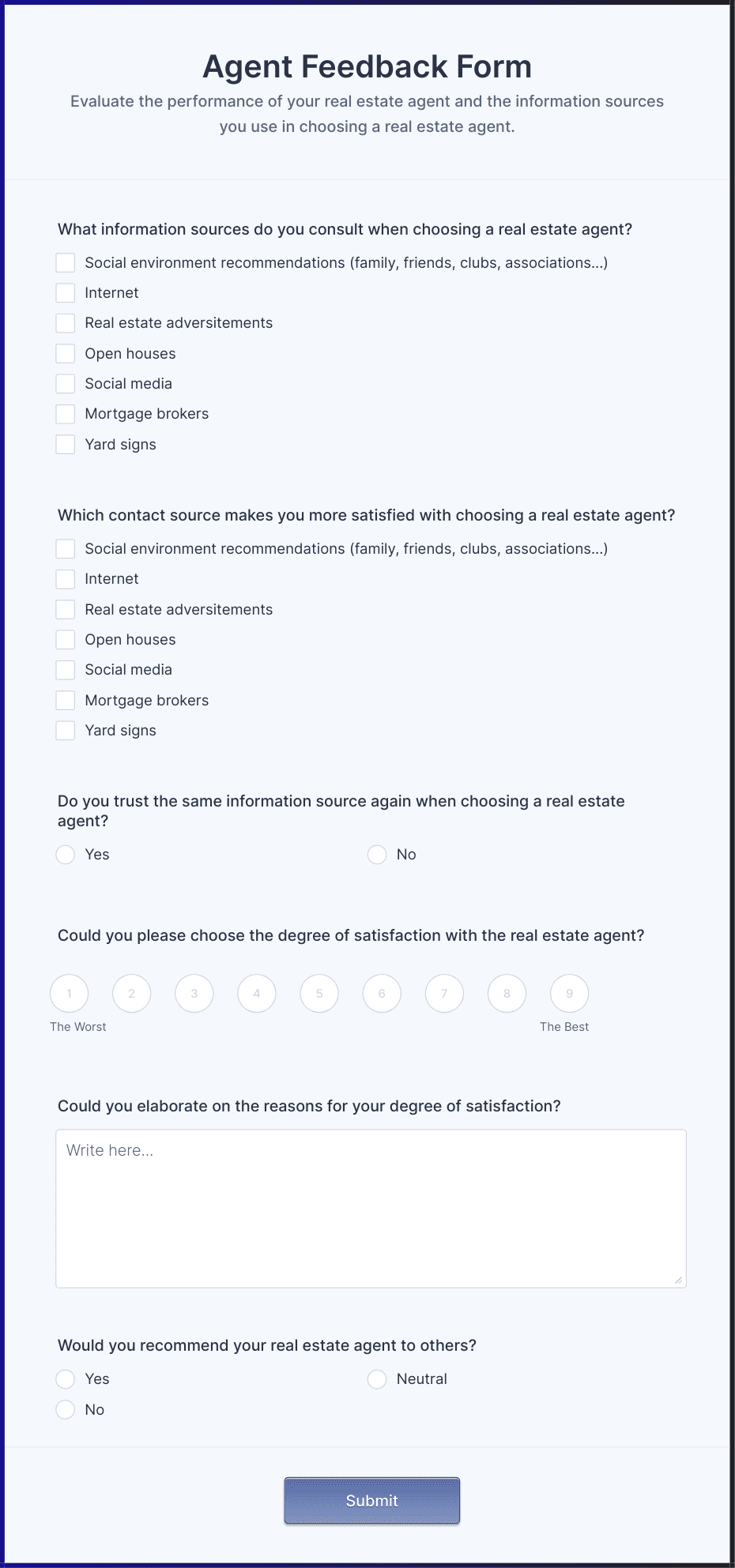735x1568 pixels.
Task: Click the textarea resize handle corner
Action: [679, 1280]
